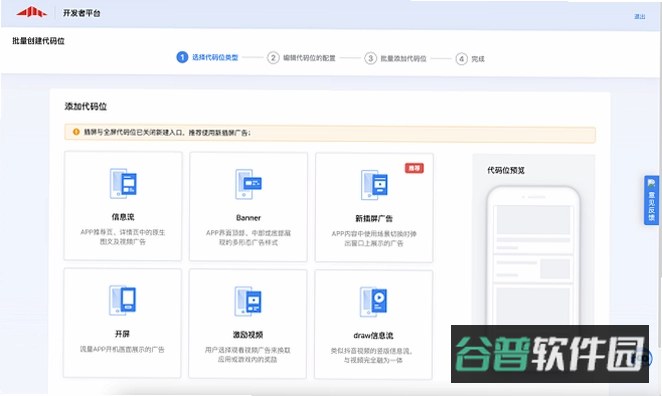Click the 新插屏广告 card description text
662x396 pixels.
tap(374, 239)
